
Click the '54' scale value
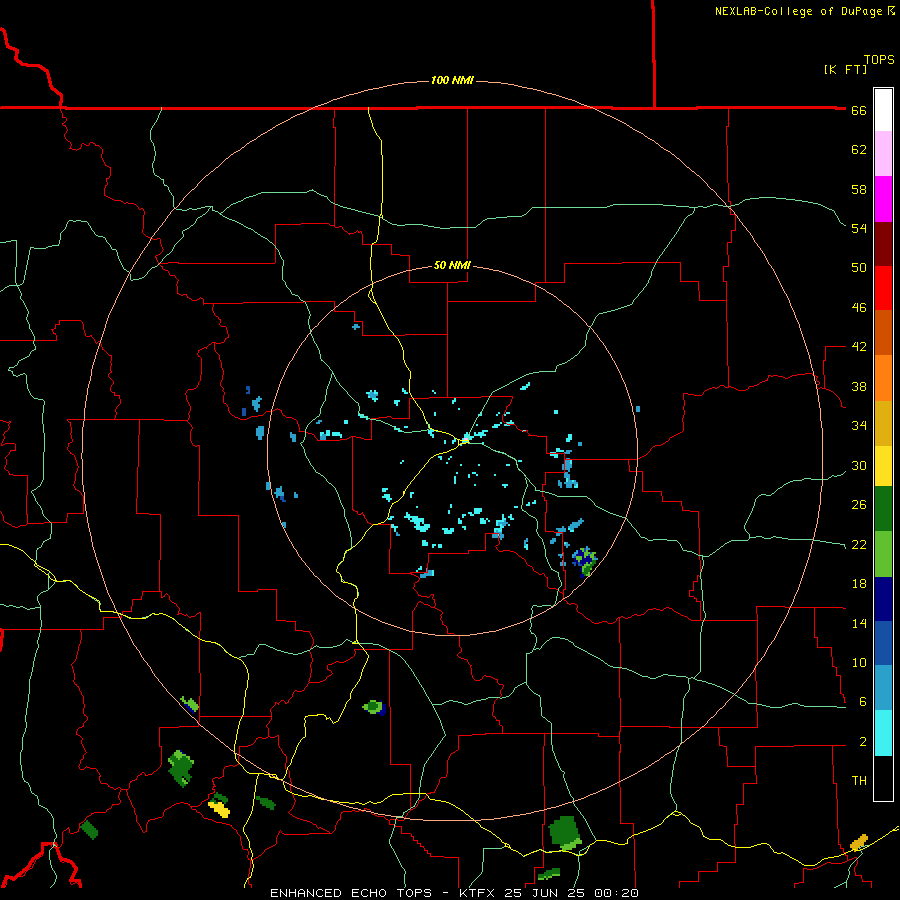point(859,228)
